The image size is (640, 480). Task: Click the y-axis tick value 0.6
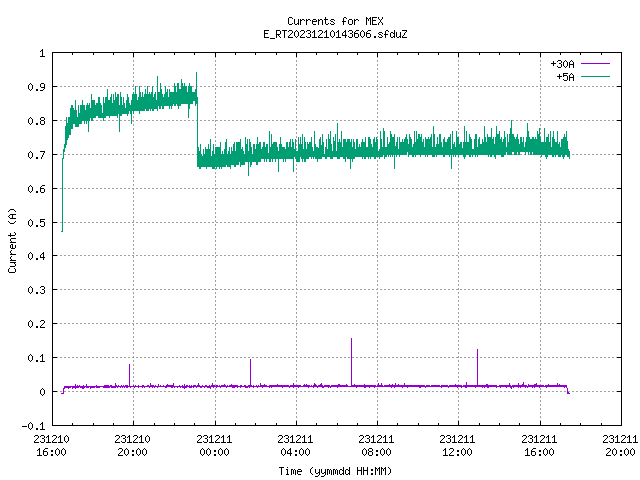coord(36,189)
